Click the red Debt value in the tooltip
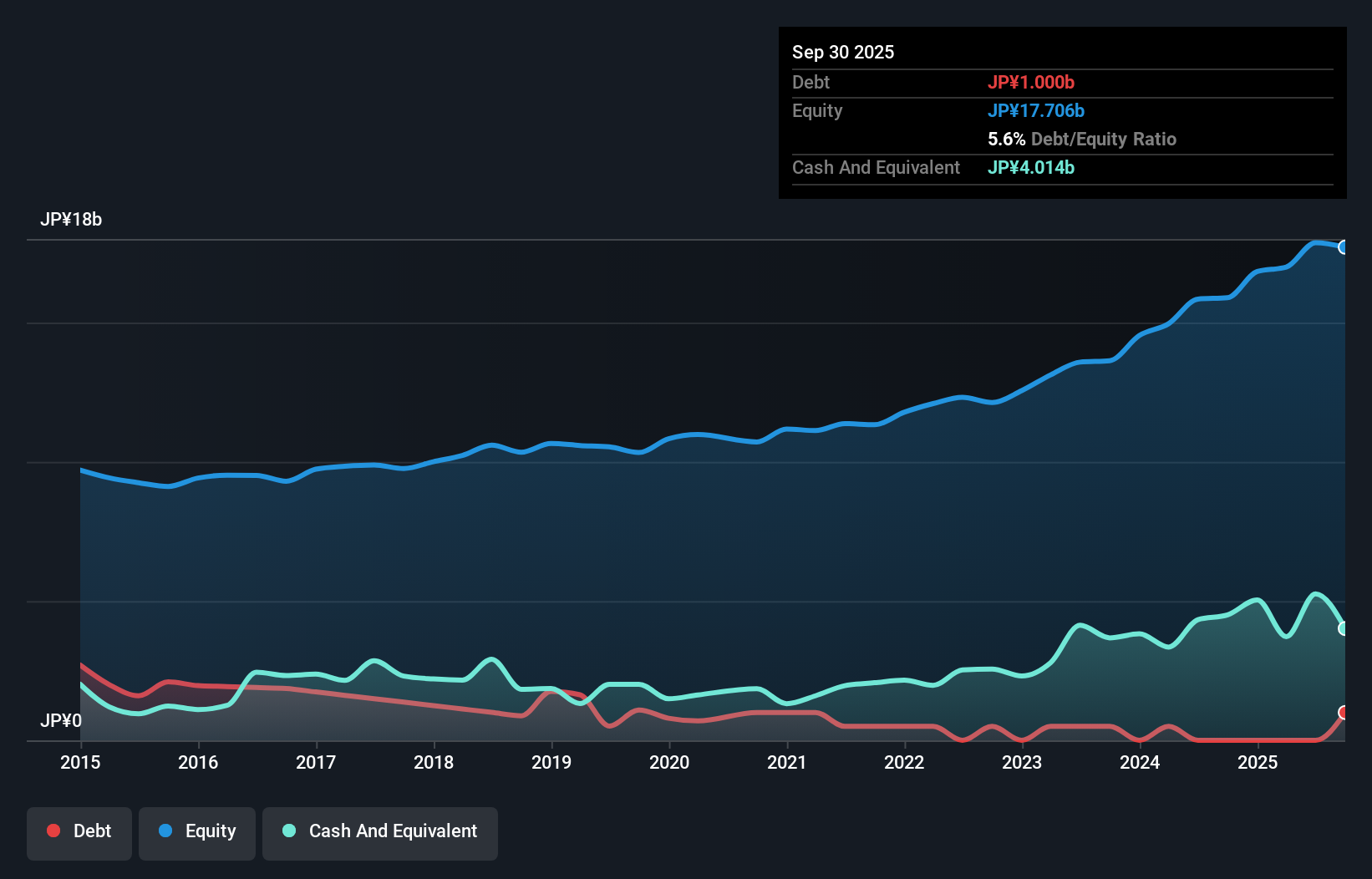Viewport: 1372px width, 879px height. [1032, 82]
